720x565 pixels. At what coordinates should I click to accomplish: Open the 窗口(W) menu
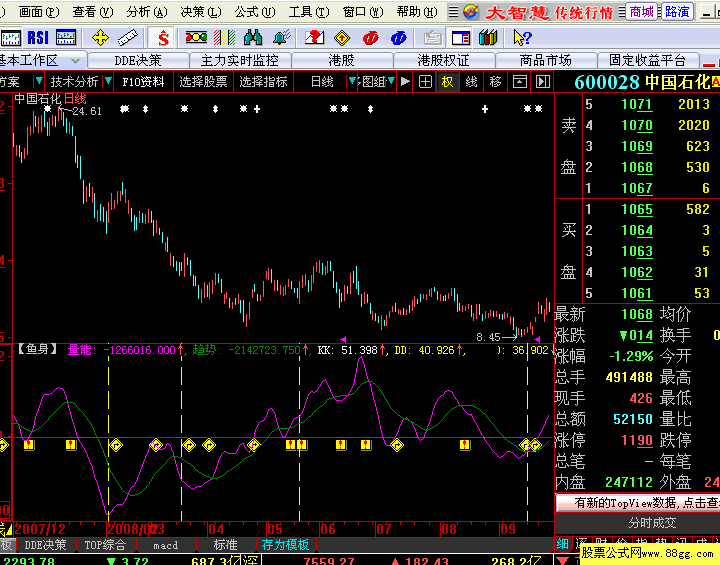coord(363,11)
